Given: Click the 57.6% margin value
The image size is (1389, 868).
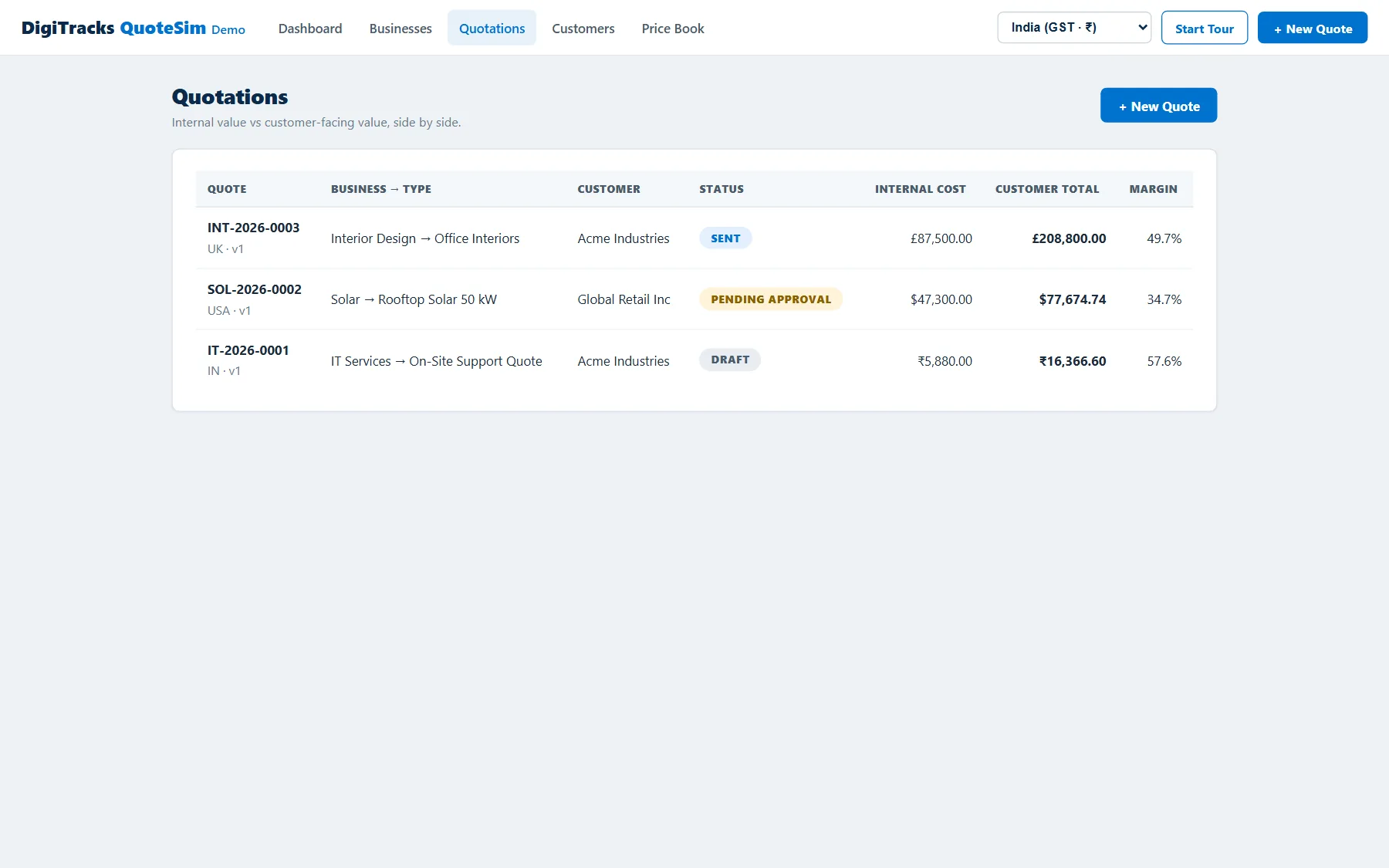Looking at the screenshot, I should (1164, 361).
